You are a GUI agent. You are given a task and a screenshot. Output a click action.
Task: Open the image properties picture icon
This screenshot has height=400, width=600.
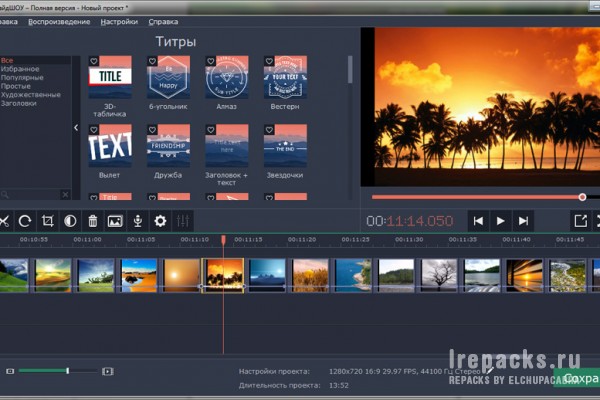(115, 221)
